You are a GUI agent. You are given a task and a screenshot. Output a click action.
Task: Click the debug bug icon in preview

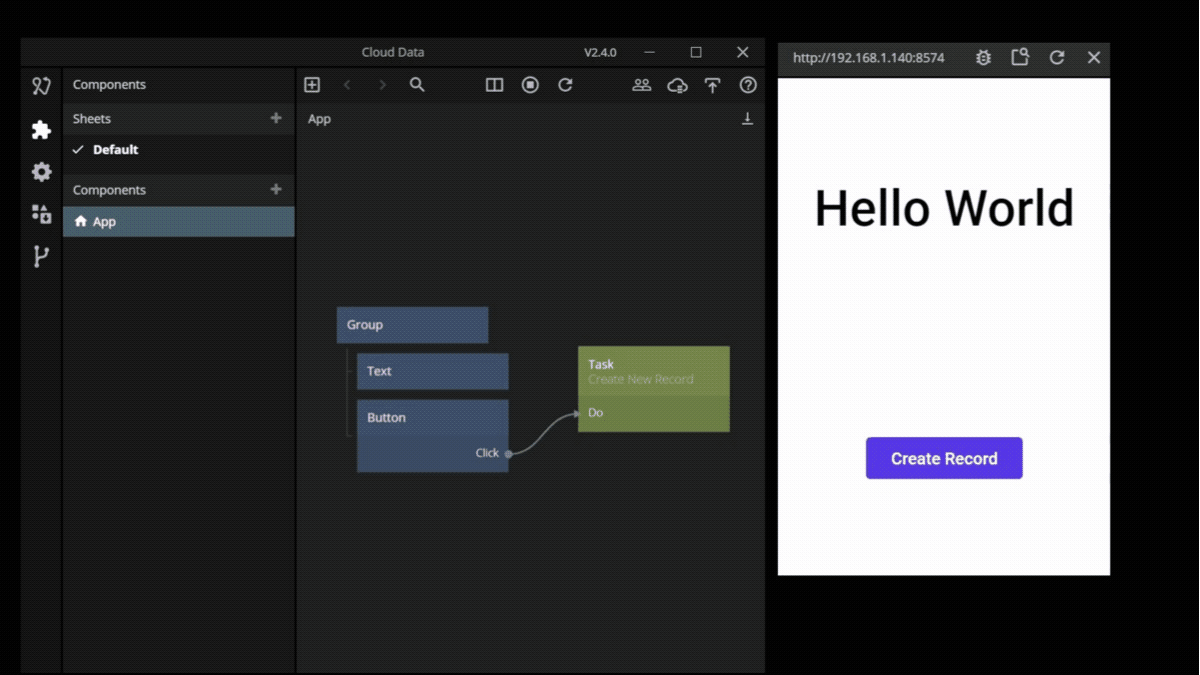(983, 58)
